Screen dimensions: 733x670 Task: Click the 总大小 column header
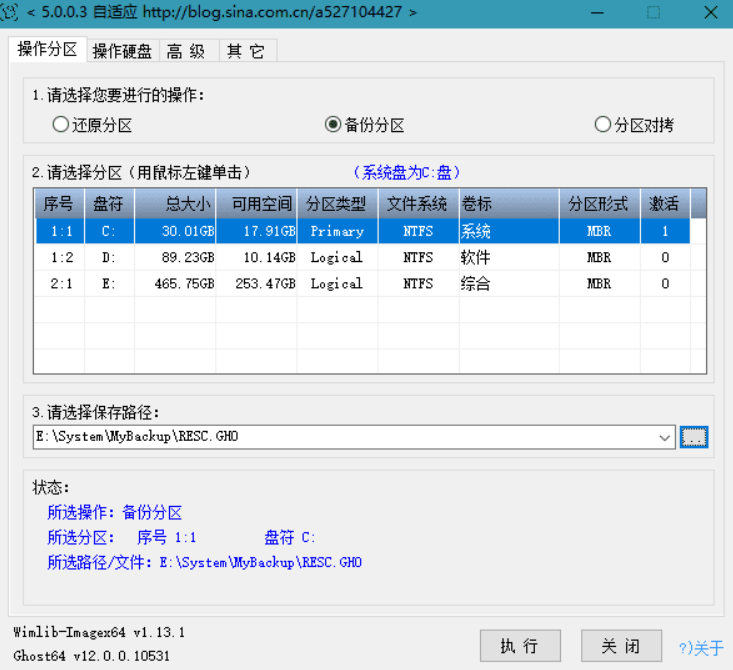coord(175,204)
